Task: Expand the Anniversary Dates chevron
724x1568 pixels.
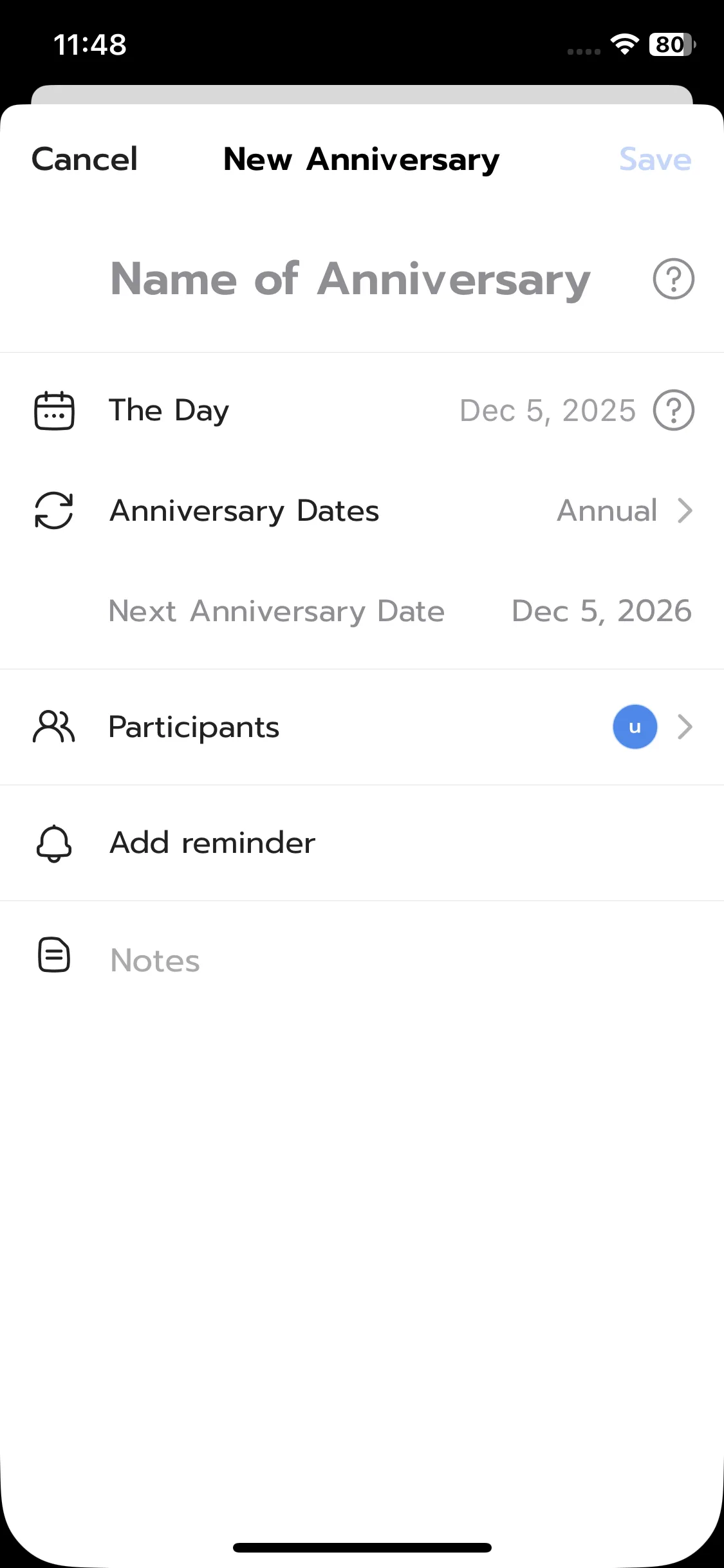Action: click(685, 511)
